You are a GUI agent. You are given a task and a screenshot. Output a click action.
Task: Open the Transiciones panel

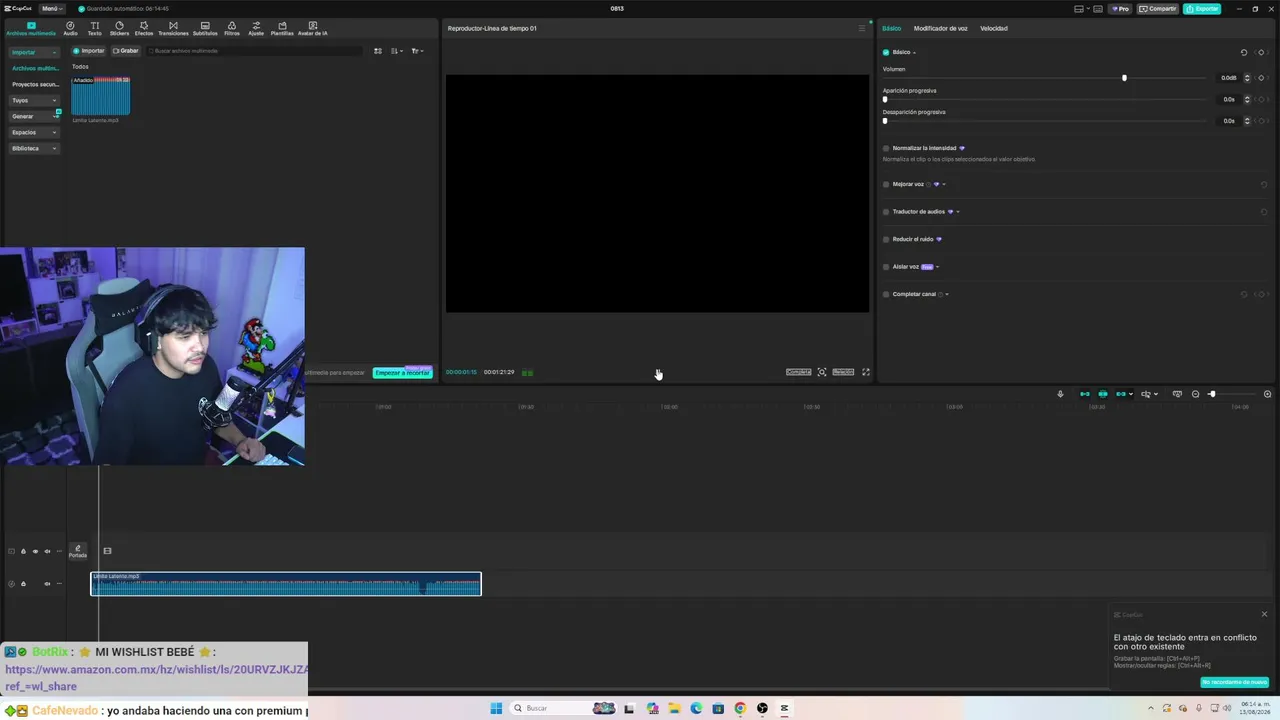tap(173, 28)
